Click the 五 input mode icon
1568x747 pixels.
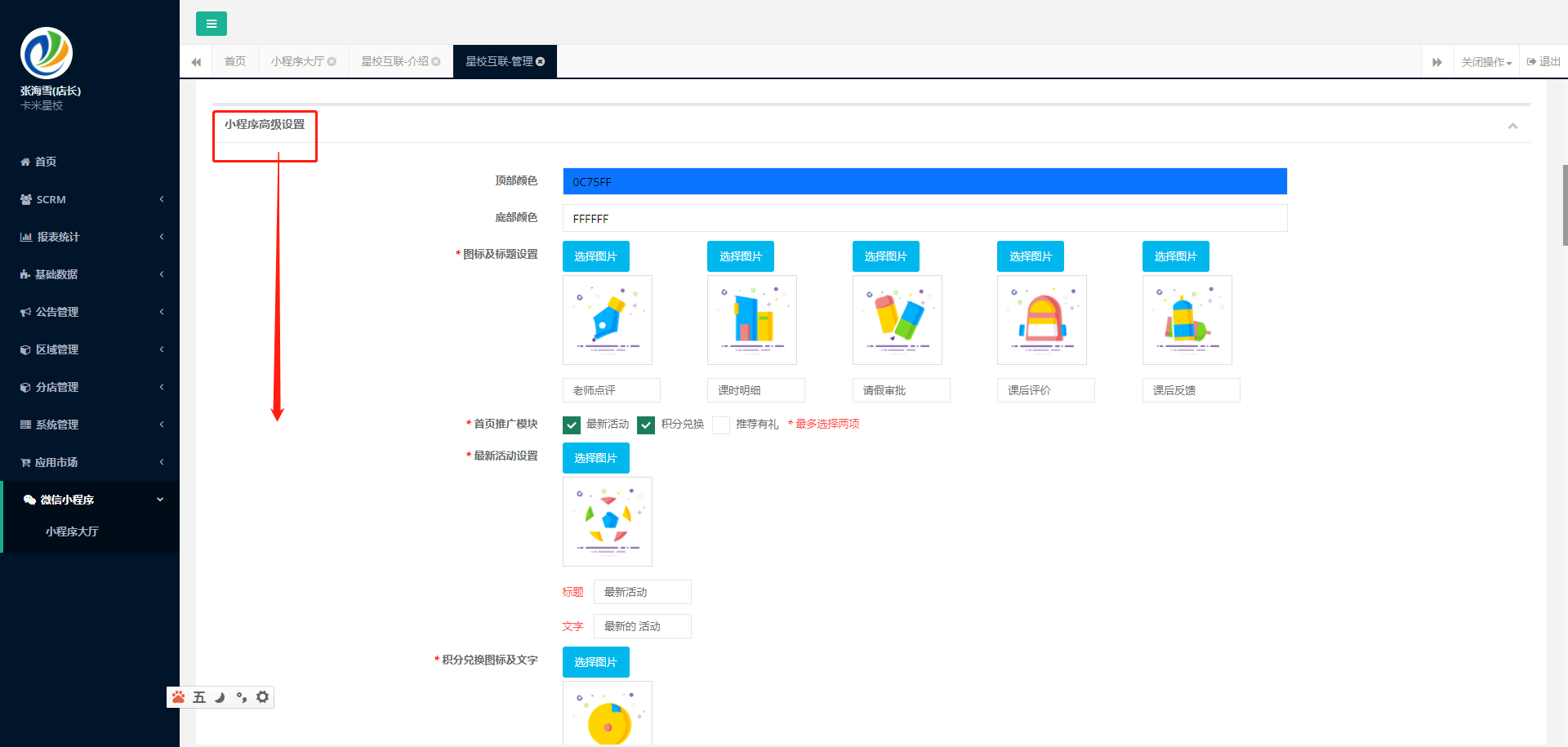(x=199, y=697)
